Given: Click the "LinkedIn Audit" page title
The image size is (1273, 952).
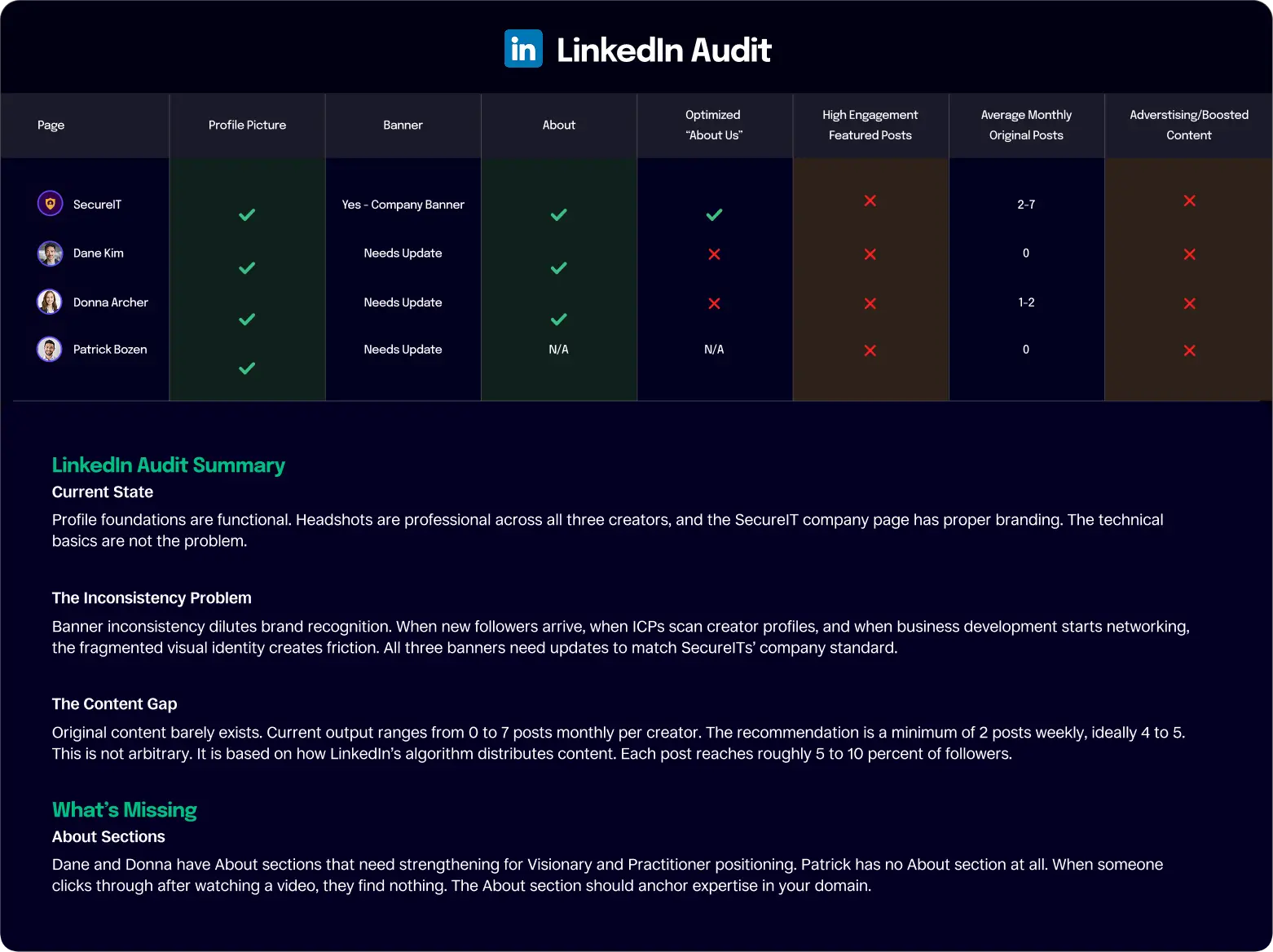Looking at the screenshot, I should pyautogui.click(x=663, y=50).
